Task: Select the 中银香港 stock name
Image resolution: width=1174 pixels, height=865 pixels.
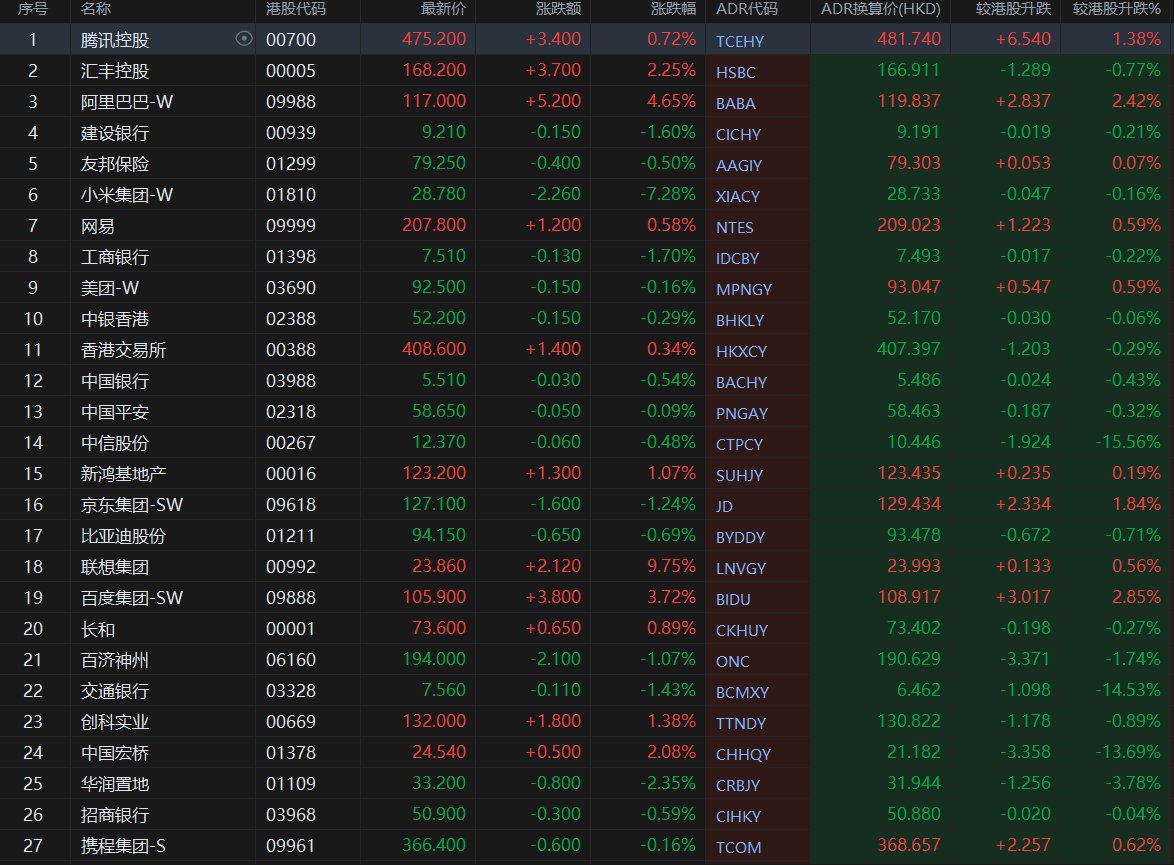Action: point(115,319)
